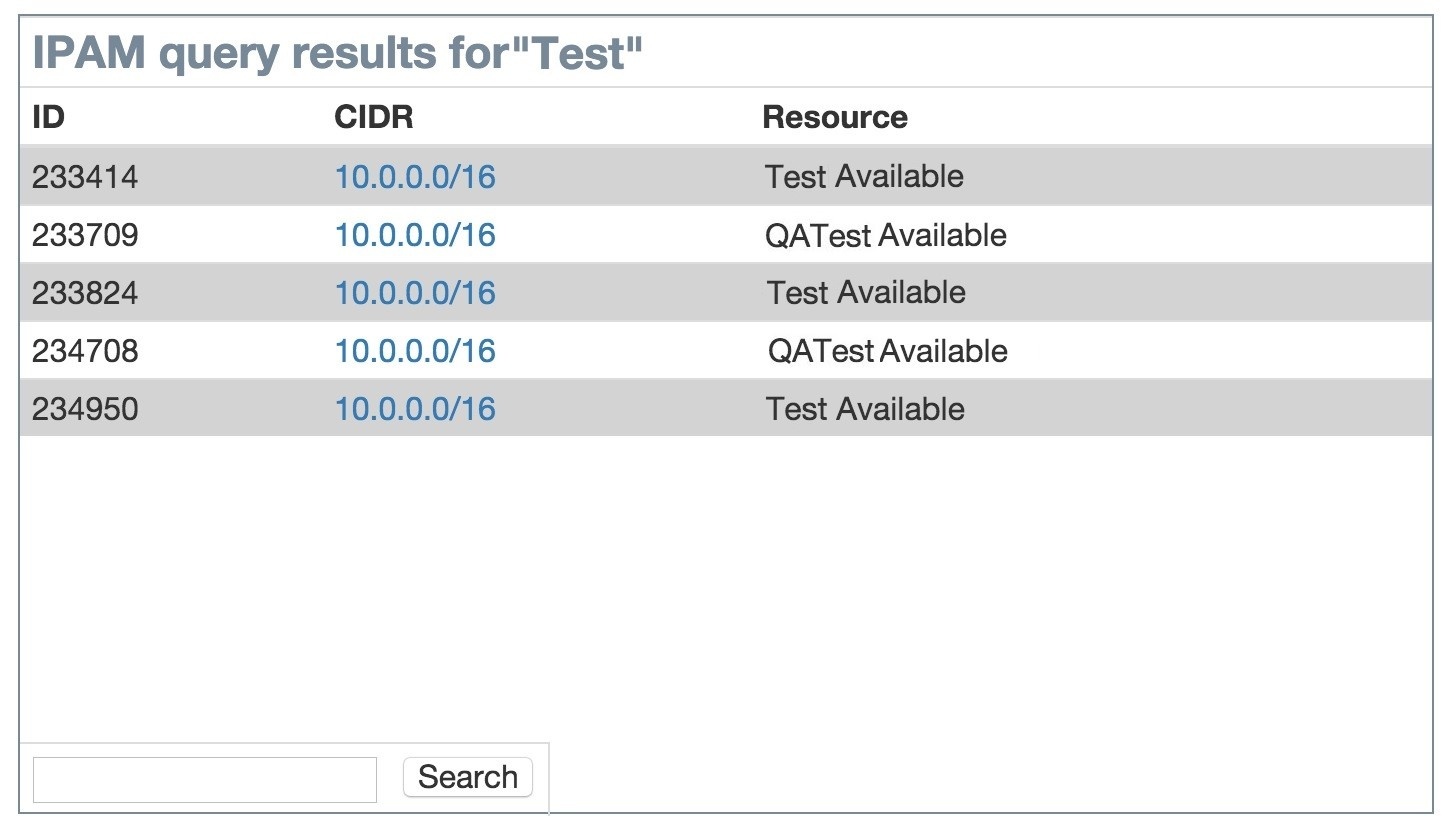This screenshot has width=1454, height=826.
Task: Select ID cell 233824
Action: pos(85,293)
